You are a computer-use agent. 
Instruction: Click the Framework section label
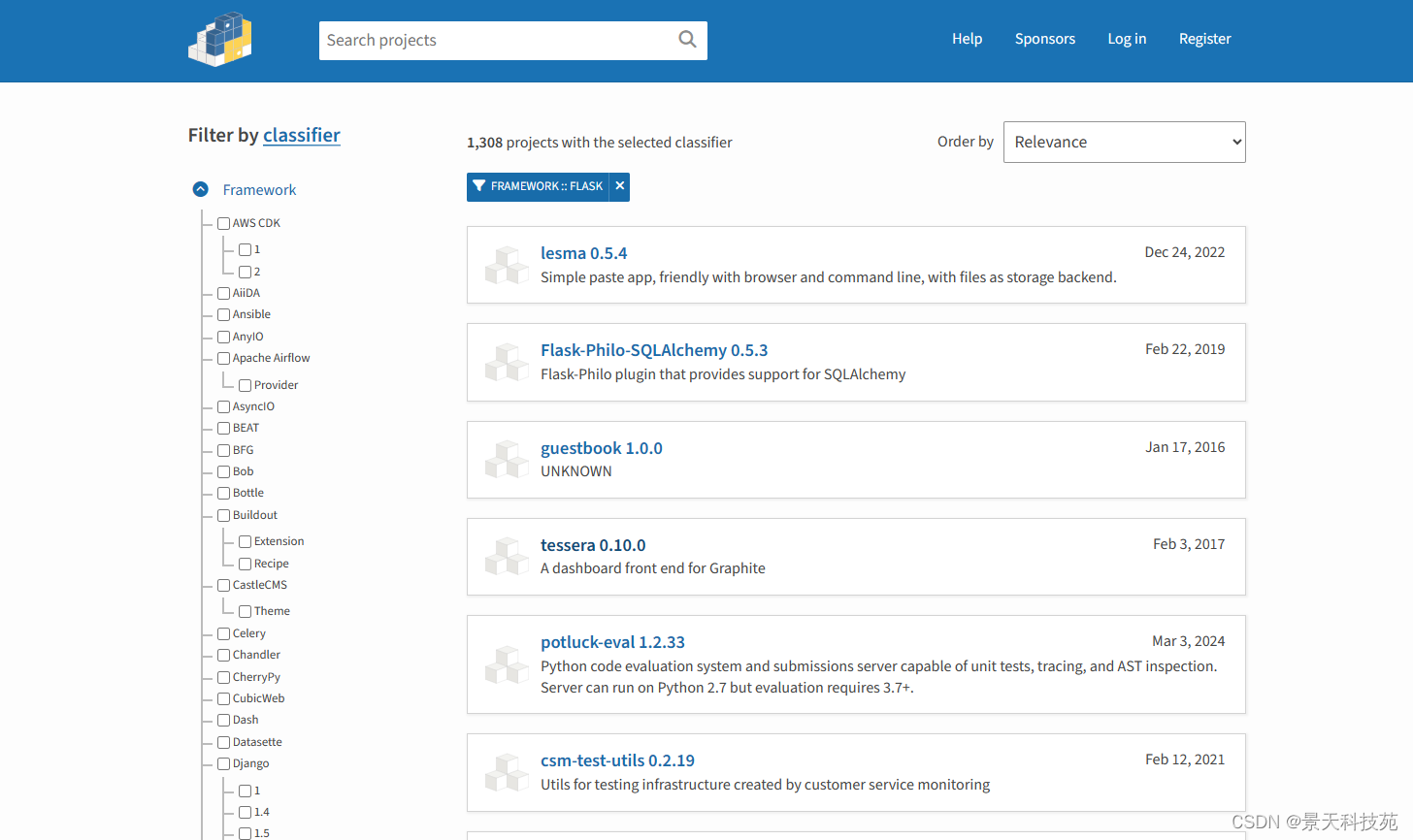(259, 190)
